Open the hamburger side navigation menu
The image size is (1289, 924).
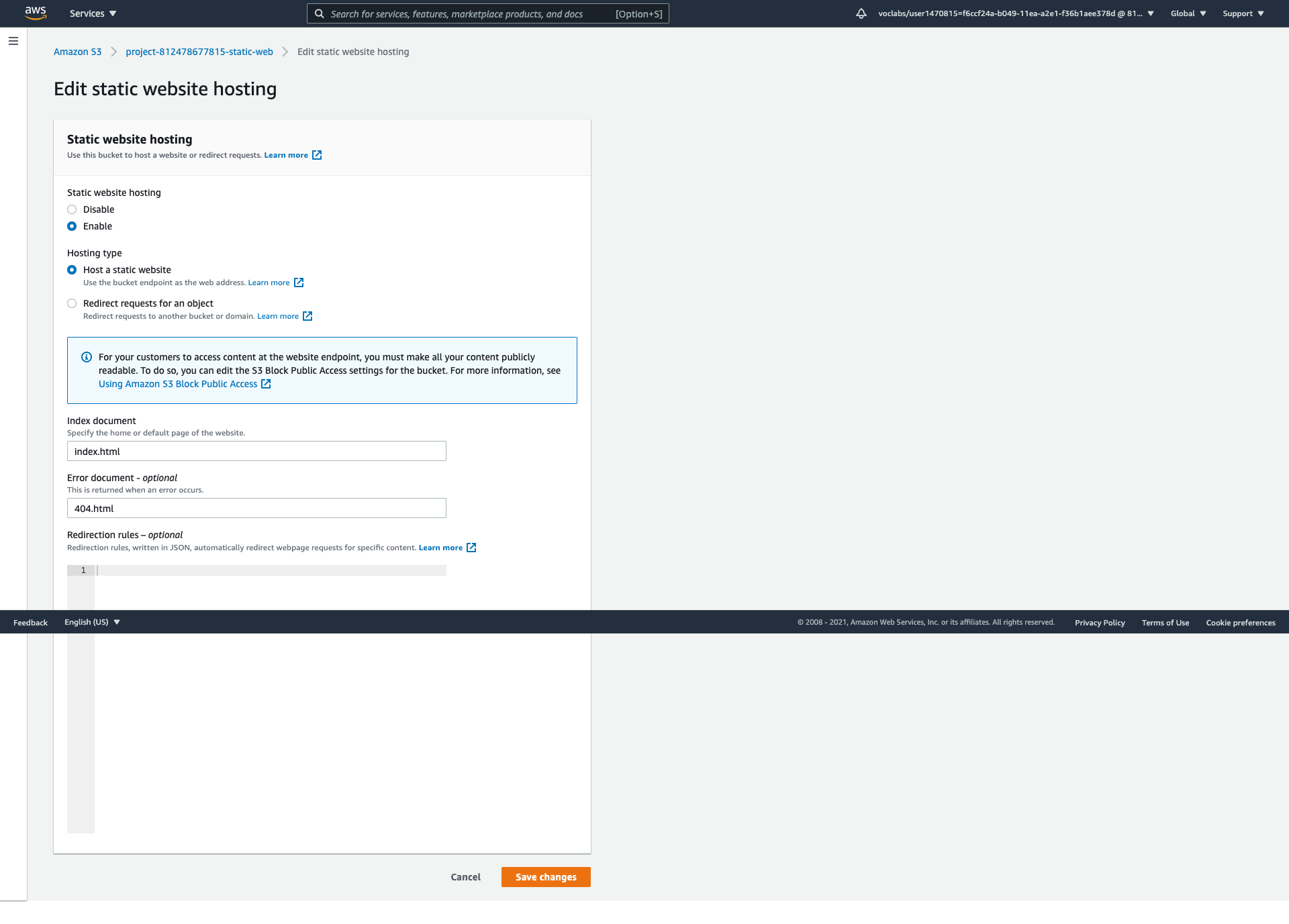[13, 41]
